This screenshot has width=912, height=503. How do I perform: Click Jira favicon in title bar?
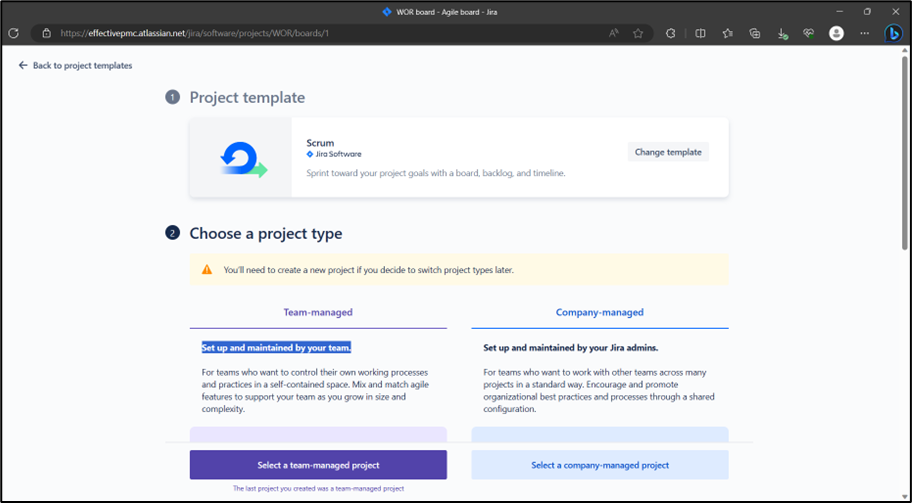coord(387,12)
